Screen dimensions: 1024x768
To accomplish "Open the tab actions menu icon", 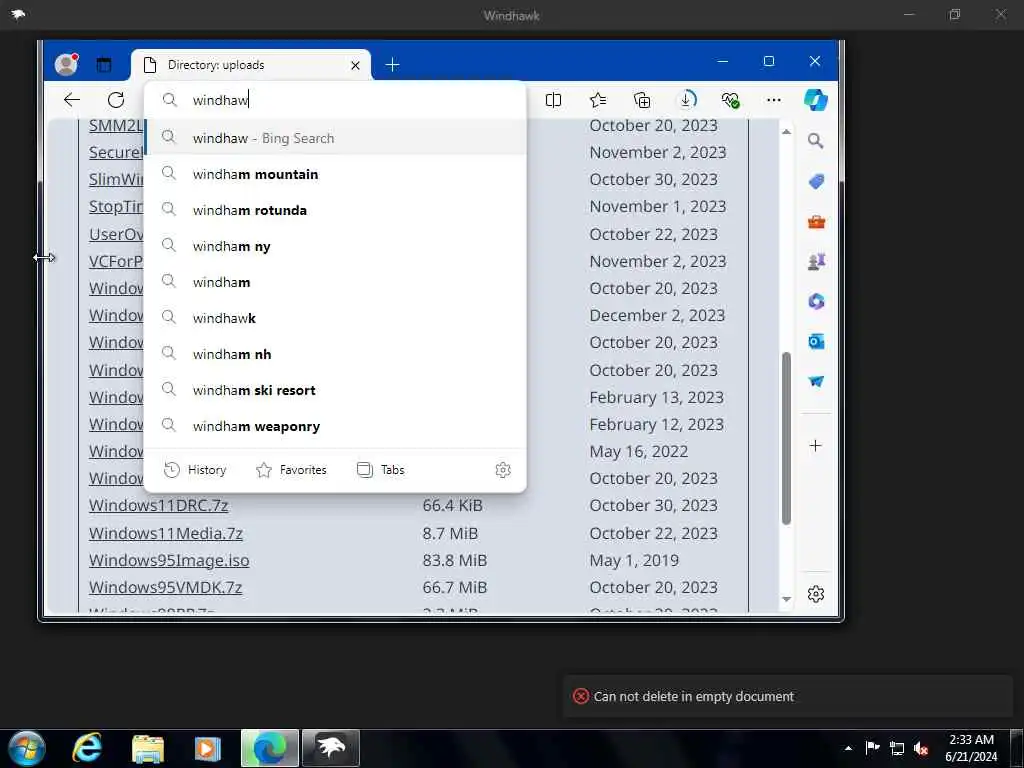I will (x=104, y=65).
